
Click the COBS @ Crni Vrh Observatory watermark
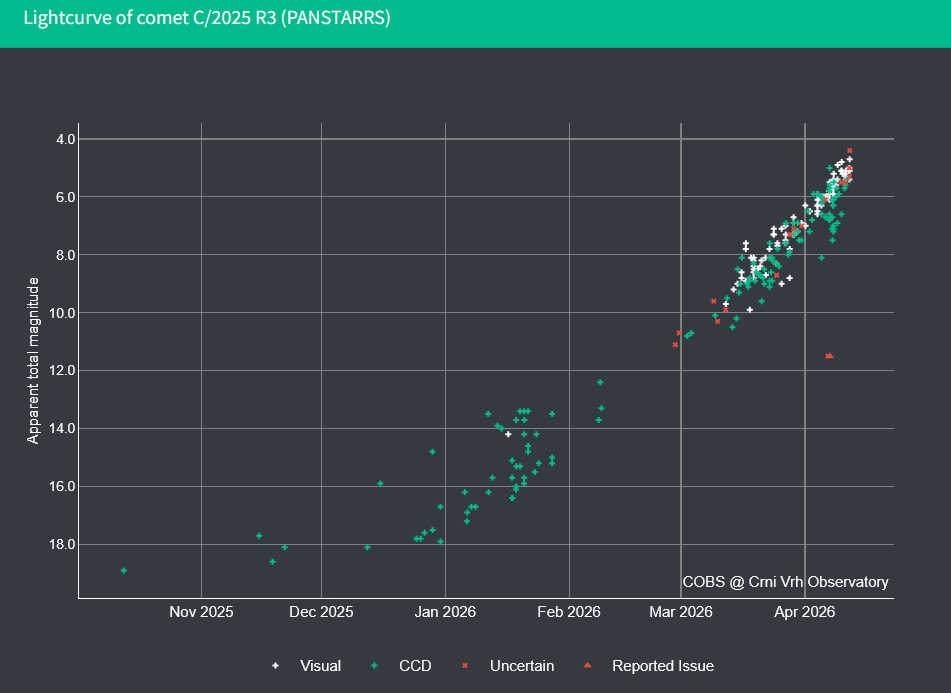[x=785, y=581]
